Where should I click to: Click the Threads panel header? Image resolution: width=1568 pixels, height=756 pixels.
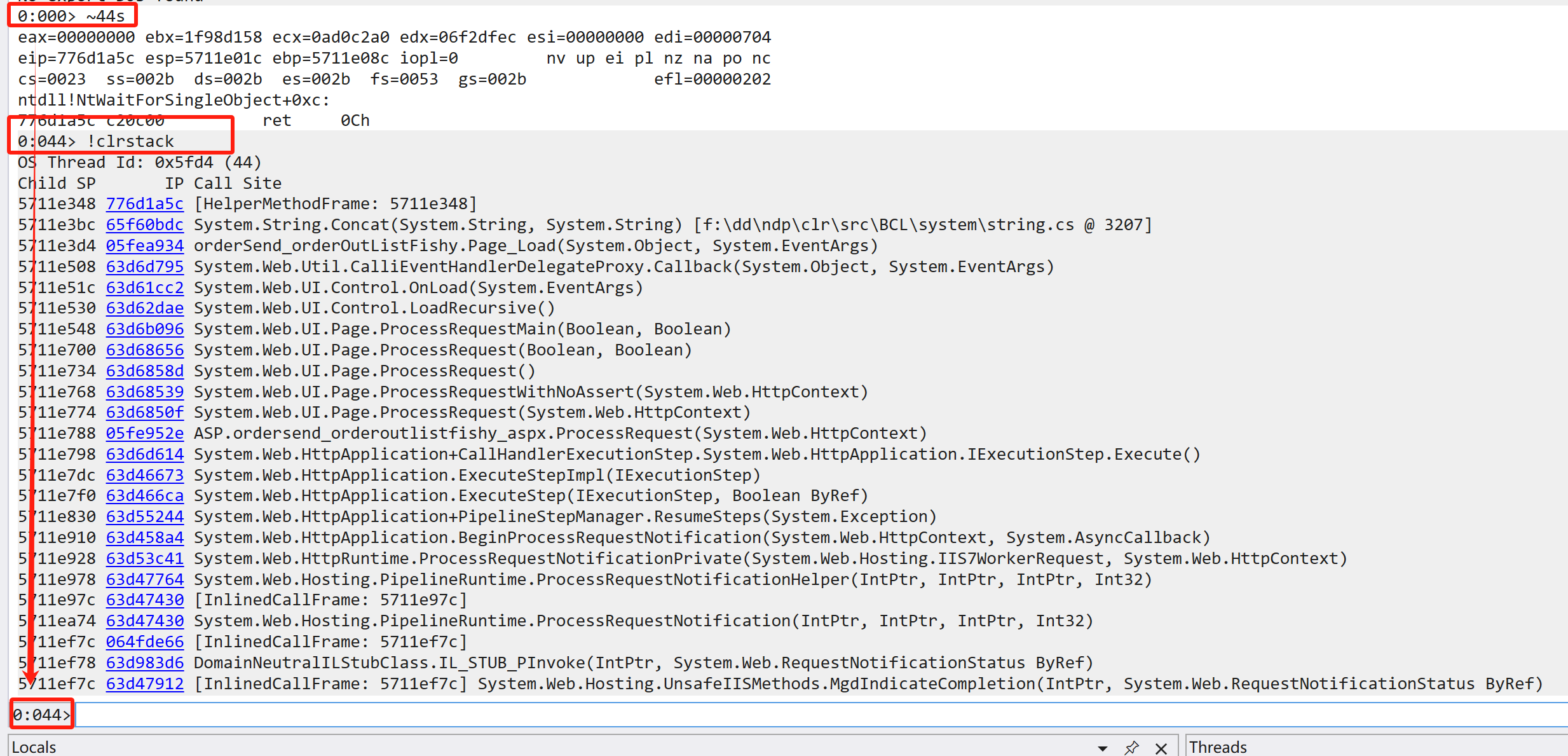(1218, 747)
